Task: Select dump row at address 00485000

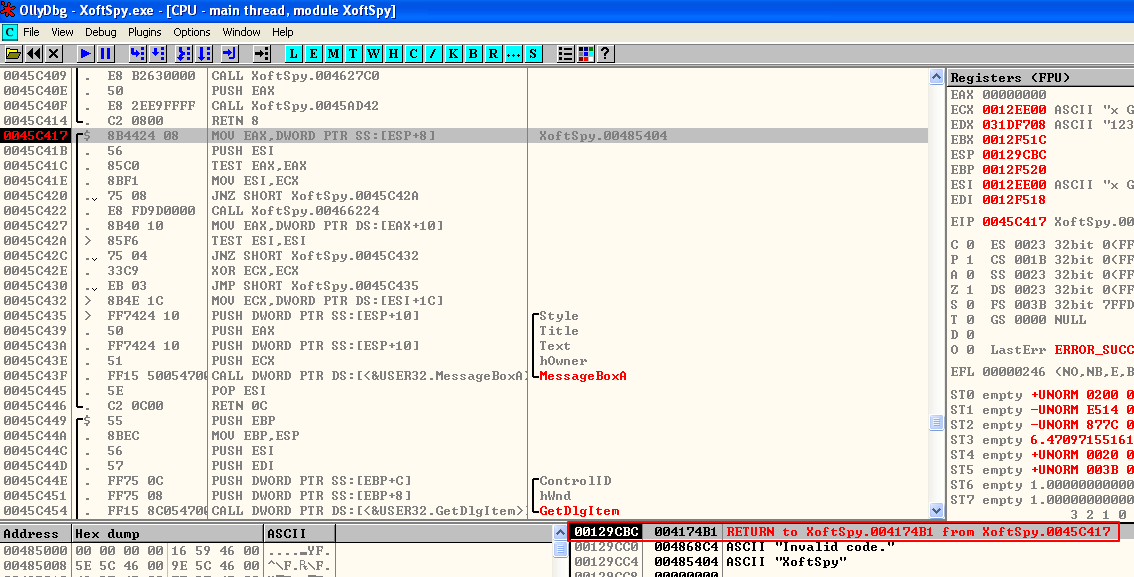Action: click(x=168, y=550)
